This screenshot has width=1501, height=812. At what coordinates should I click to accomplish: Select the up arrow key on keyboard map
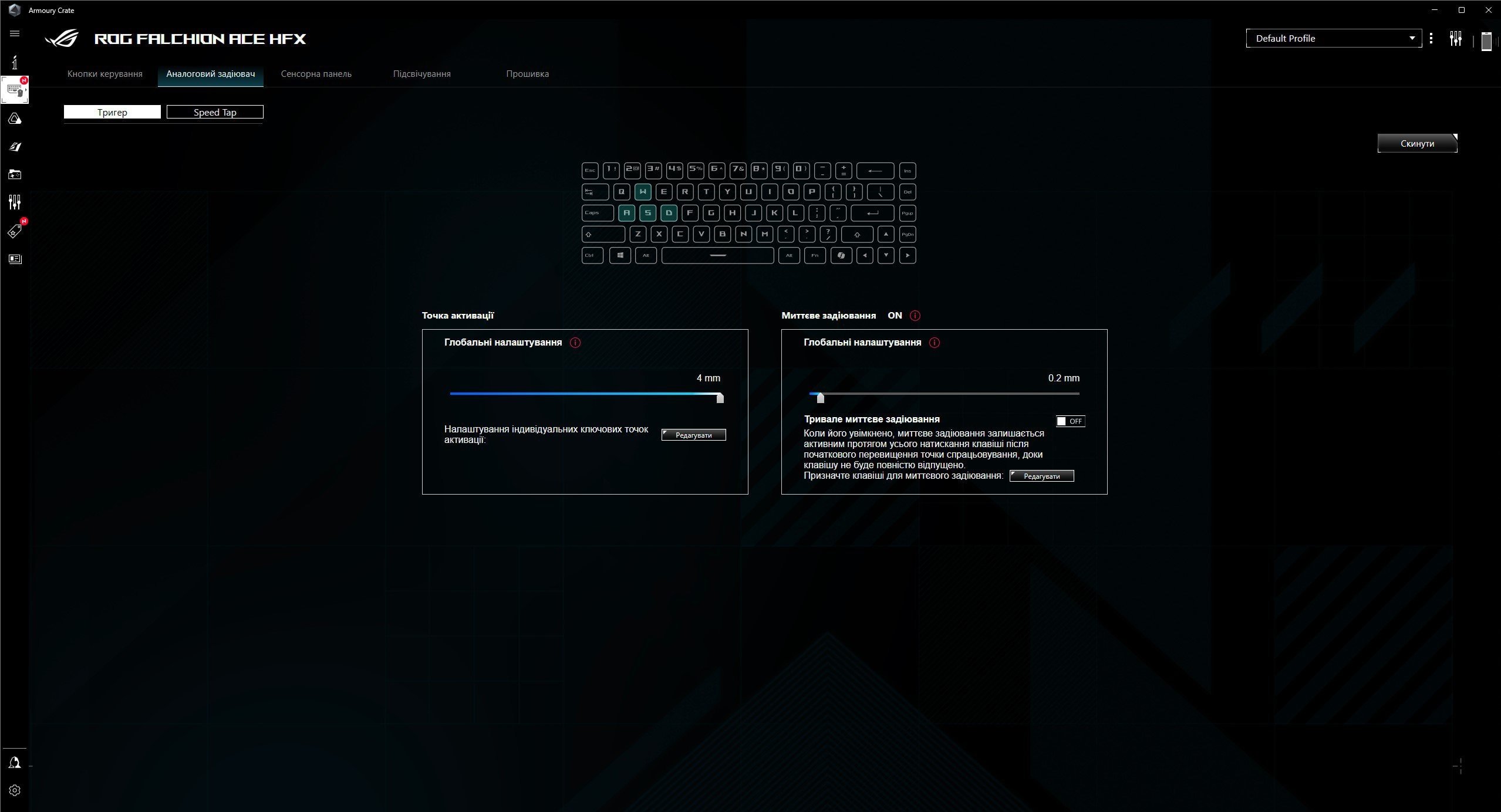(x=886, y=234)
